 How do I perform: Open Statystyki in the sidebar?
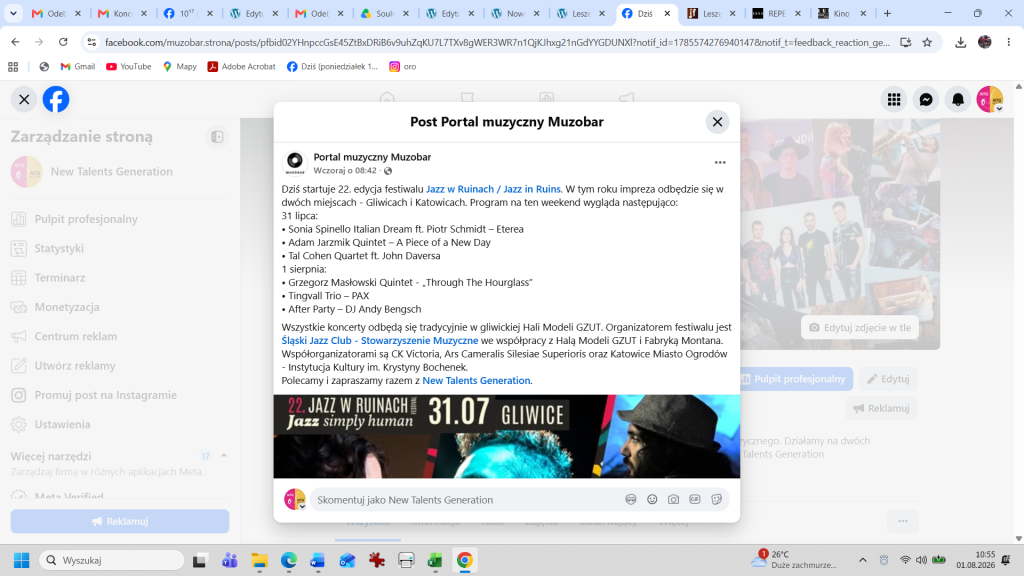click(59, 248)
